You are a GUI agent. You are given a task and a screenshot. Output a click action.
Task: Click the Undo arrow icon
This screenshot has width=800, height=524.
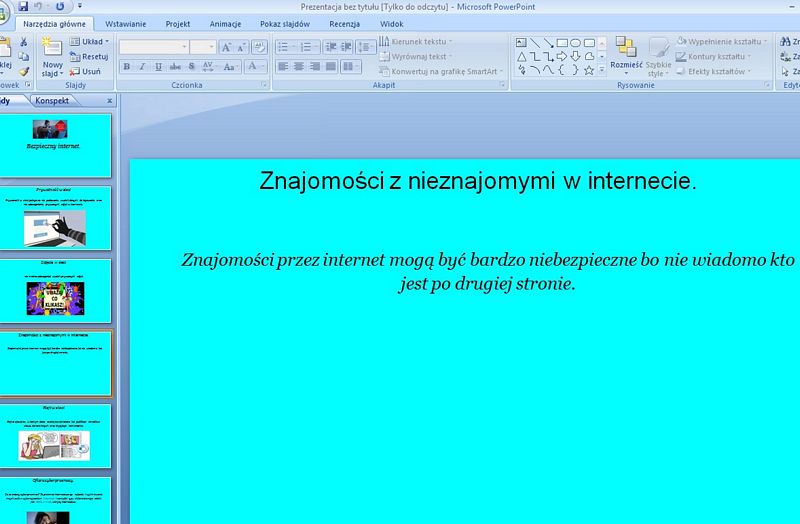tap(38, 6)
